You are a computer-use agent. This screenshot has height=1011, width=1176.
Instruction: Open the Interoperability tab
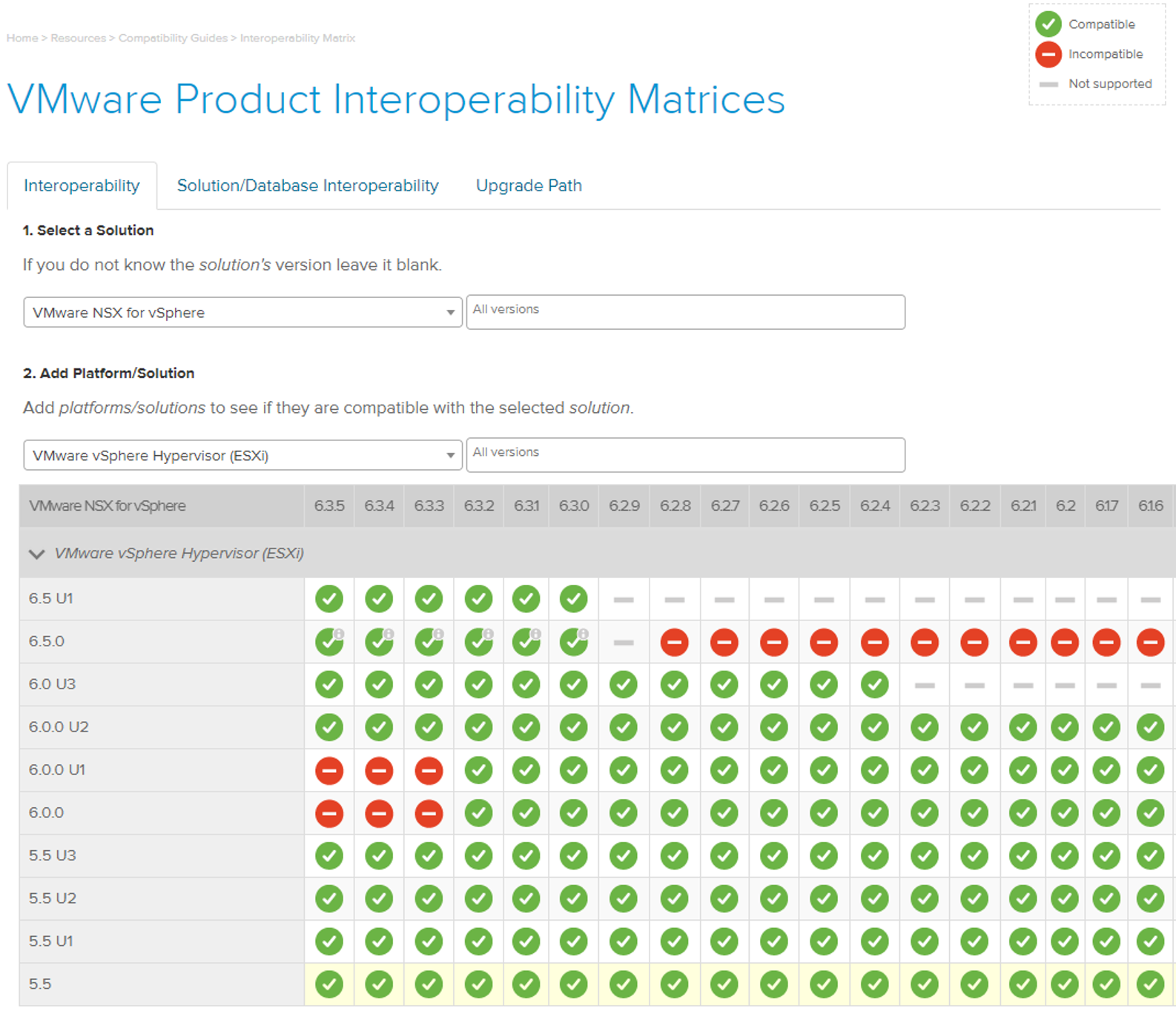82,185
